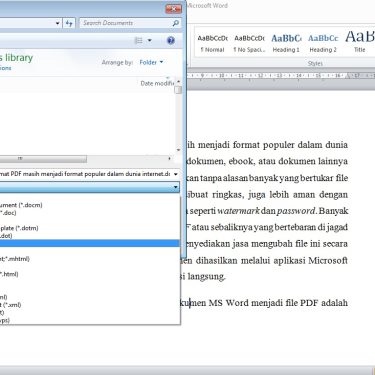Viewport: 375px width, 375px height.
Task: Collapse the Save as type dropdown
Action: tap(176, 187)
